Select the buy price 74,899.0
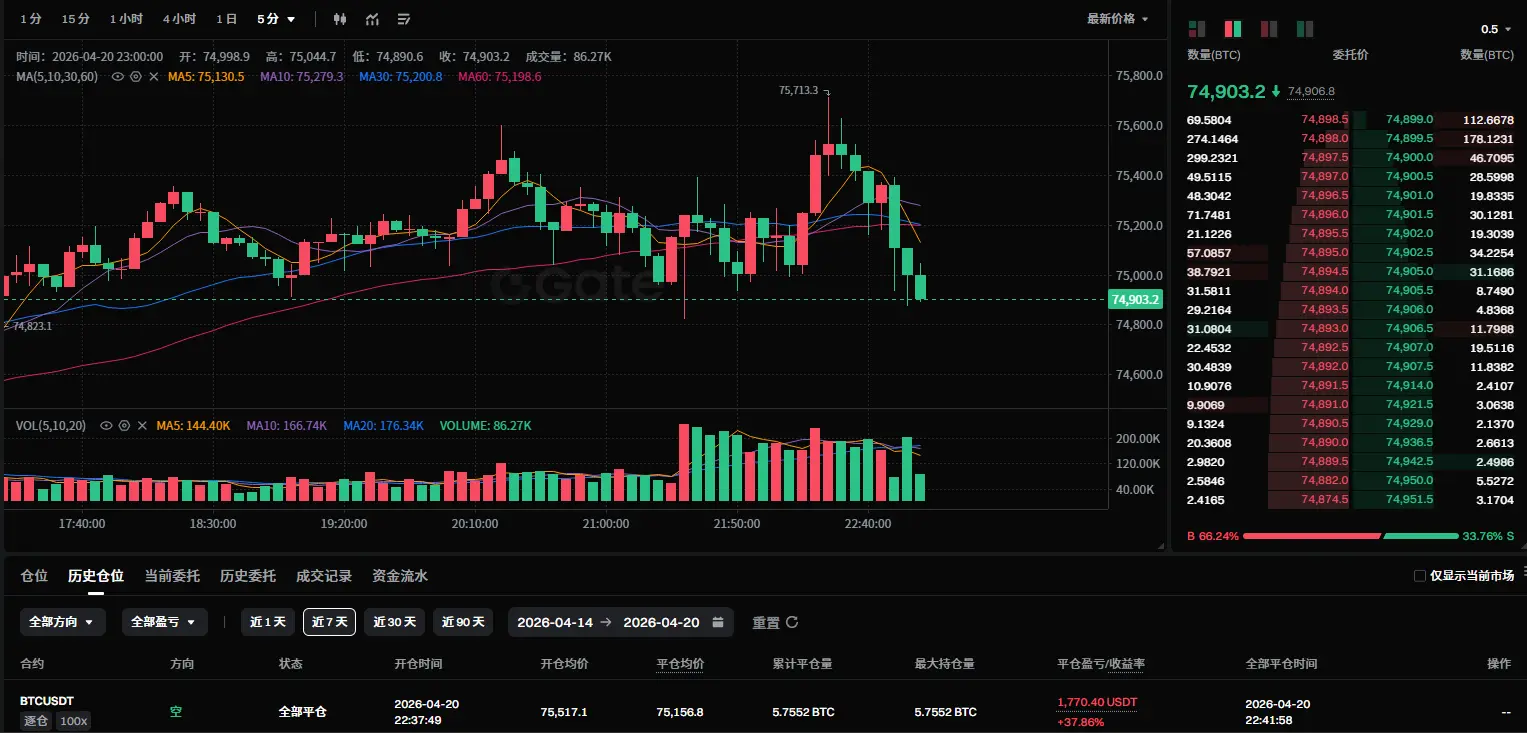 1409,120
